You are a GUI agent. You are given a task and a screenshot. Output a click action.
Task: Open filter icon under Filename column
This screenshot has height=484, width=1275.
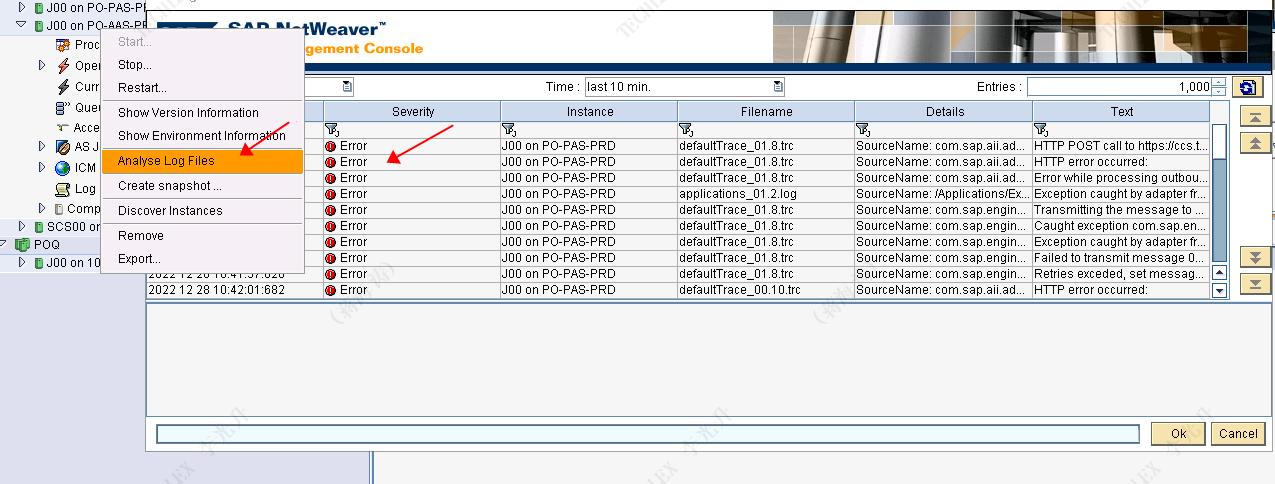685,130
